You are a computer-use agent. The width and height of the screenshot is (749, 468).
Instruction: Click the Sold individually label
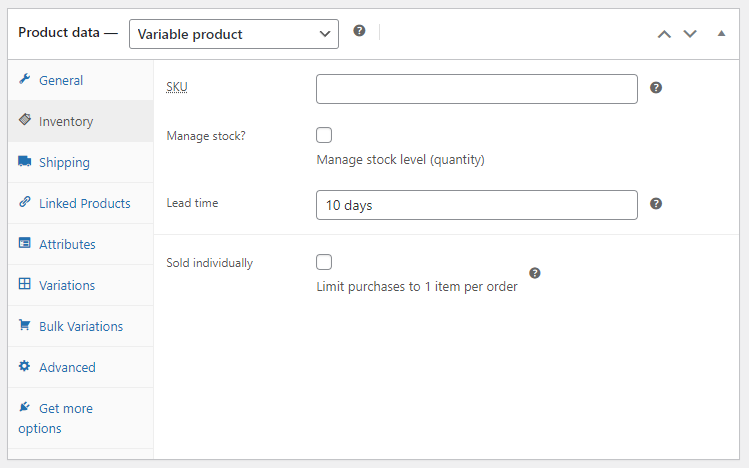[x=209, y=263]
